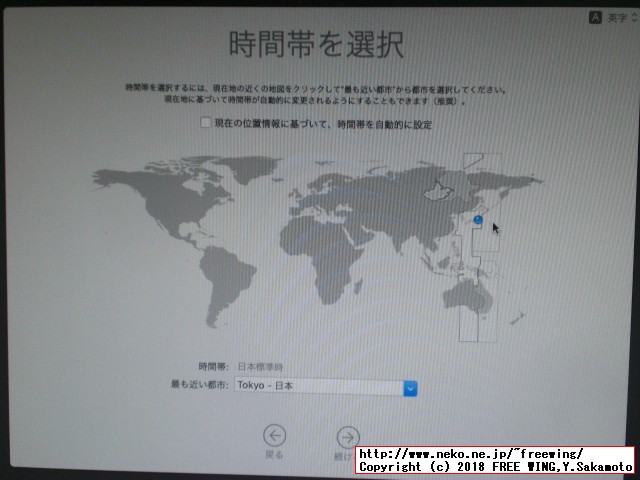Click the back arrow button (戻る)
Image resolution: width=640 pixels, height=480 pixels.
(x=274, y=436)
